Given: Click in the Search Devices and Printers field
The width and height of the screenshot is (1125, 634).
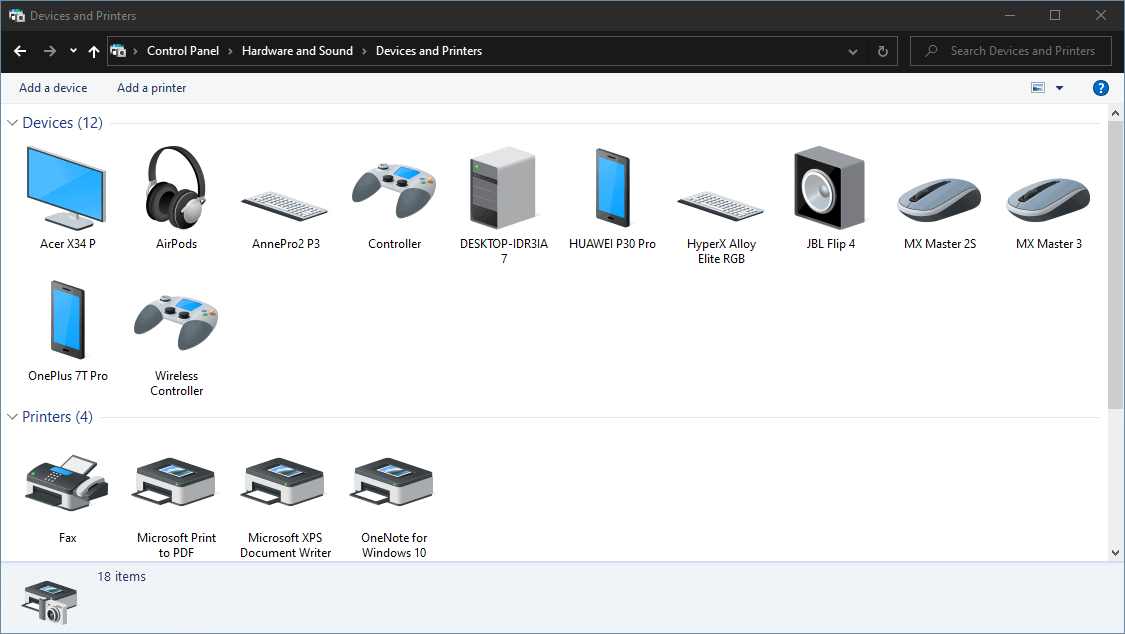Looking at the screenshot, I should (x=1011, y=51).
